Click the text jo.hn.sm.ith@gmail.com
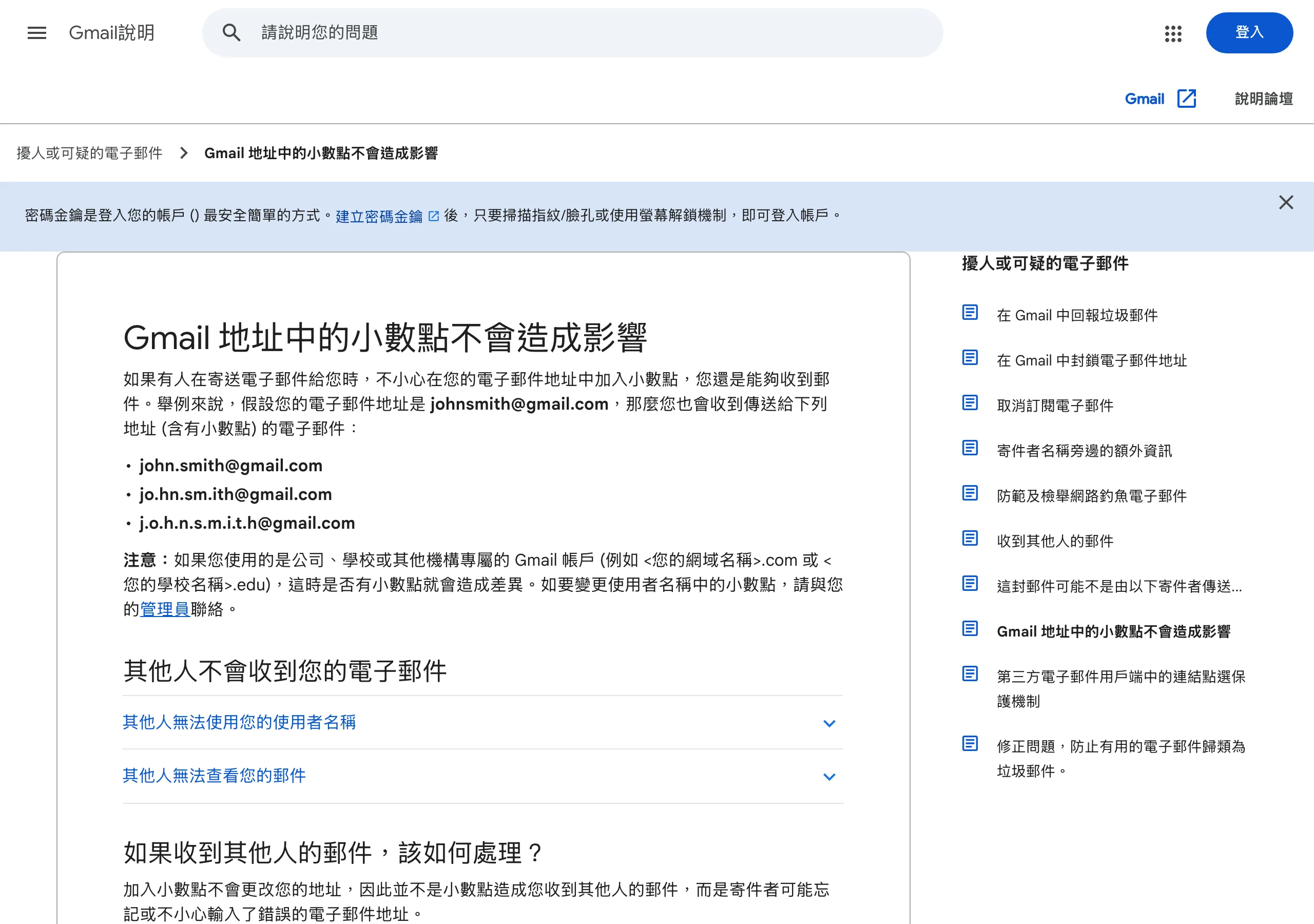 tap(235, 495)
